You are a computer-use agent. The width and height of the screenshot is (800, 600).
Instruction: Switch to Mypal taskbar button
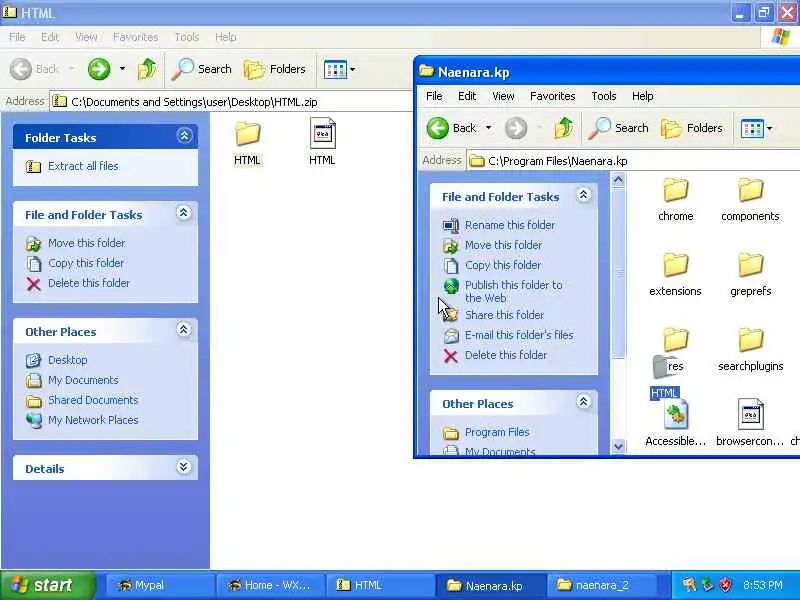pyautogui.click(x=159, y=585)
